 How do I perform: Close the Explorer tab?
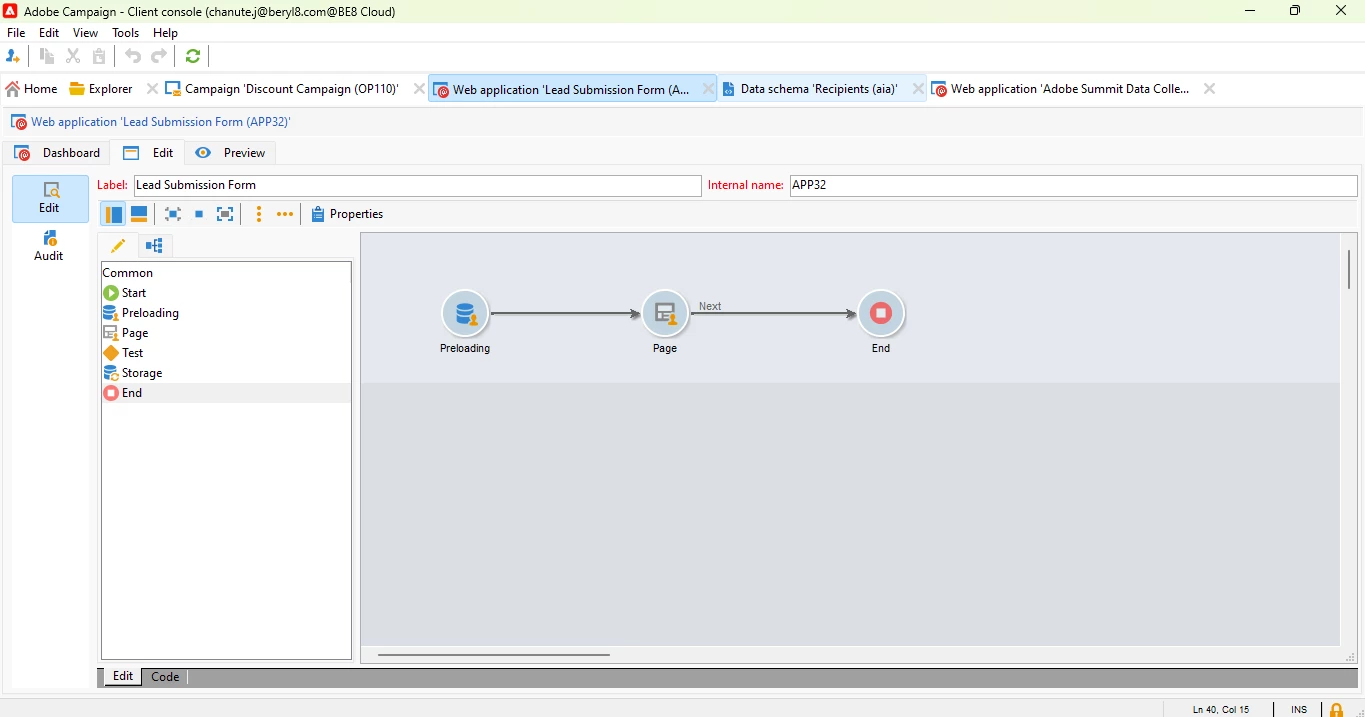(152, 89)
